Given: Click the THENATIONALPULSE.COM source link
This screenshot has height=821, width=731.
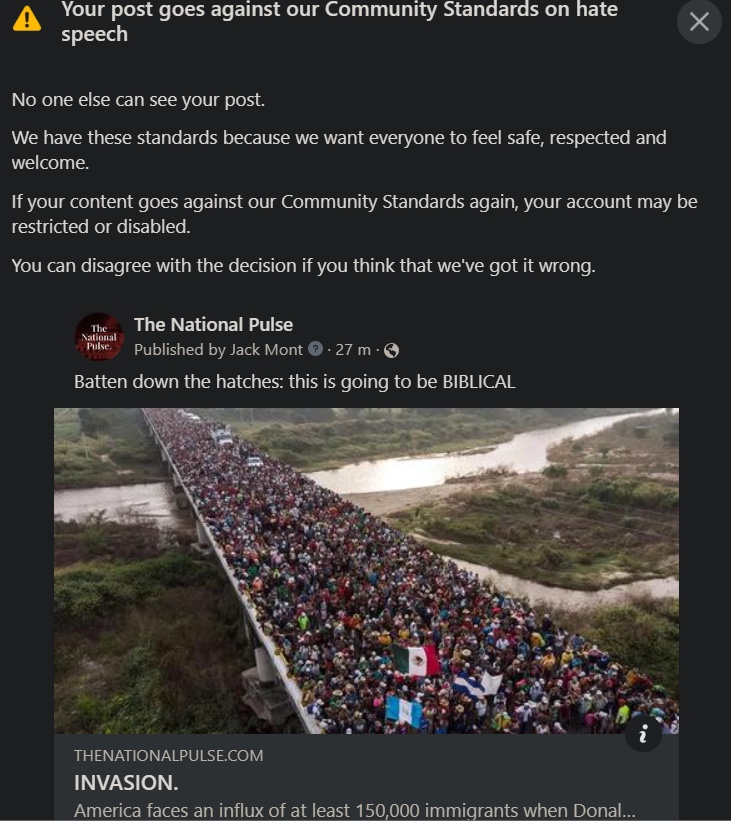Looking at the screenshot, I should [x=169, y=756].
